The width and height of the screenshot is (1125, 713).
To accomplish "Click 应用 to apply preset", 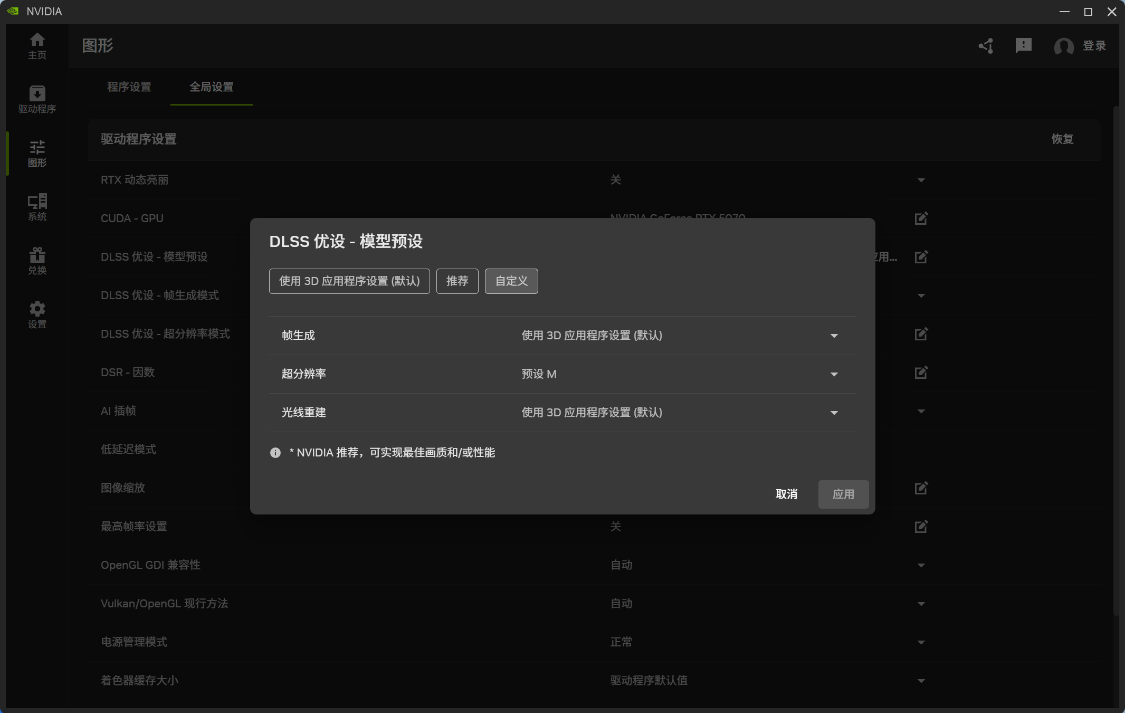I will coord(843,494).
